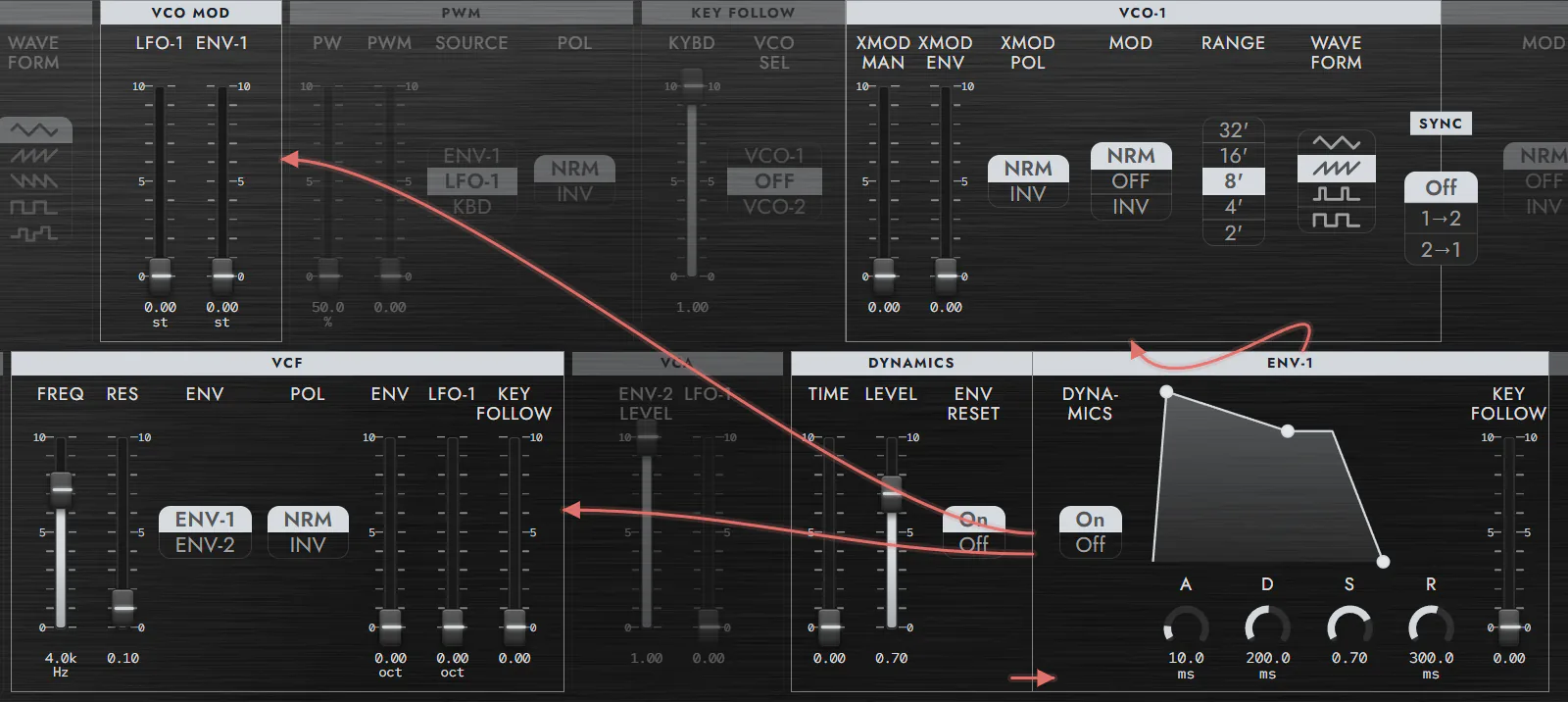Click the VCO MOD section header
Viewport: 1568px width, 702px height.
191,13
